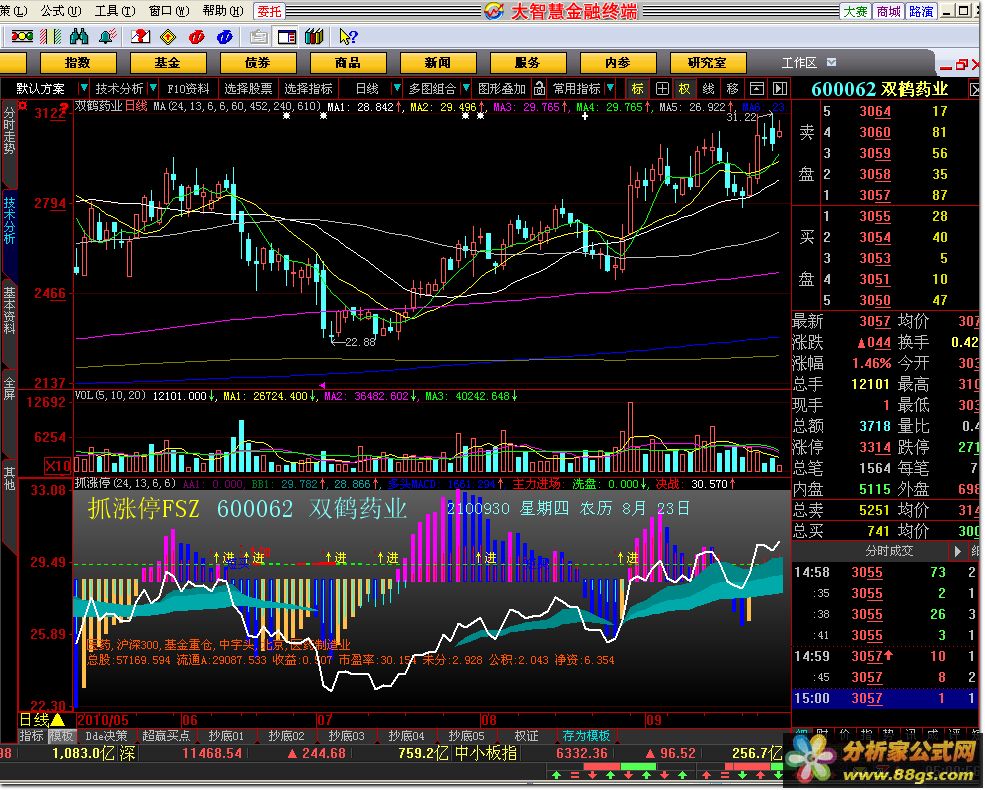
Task: Click the red question mark chart icon
Action: [x=140, y=37]
